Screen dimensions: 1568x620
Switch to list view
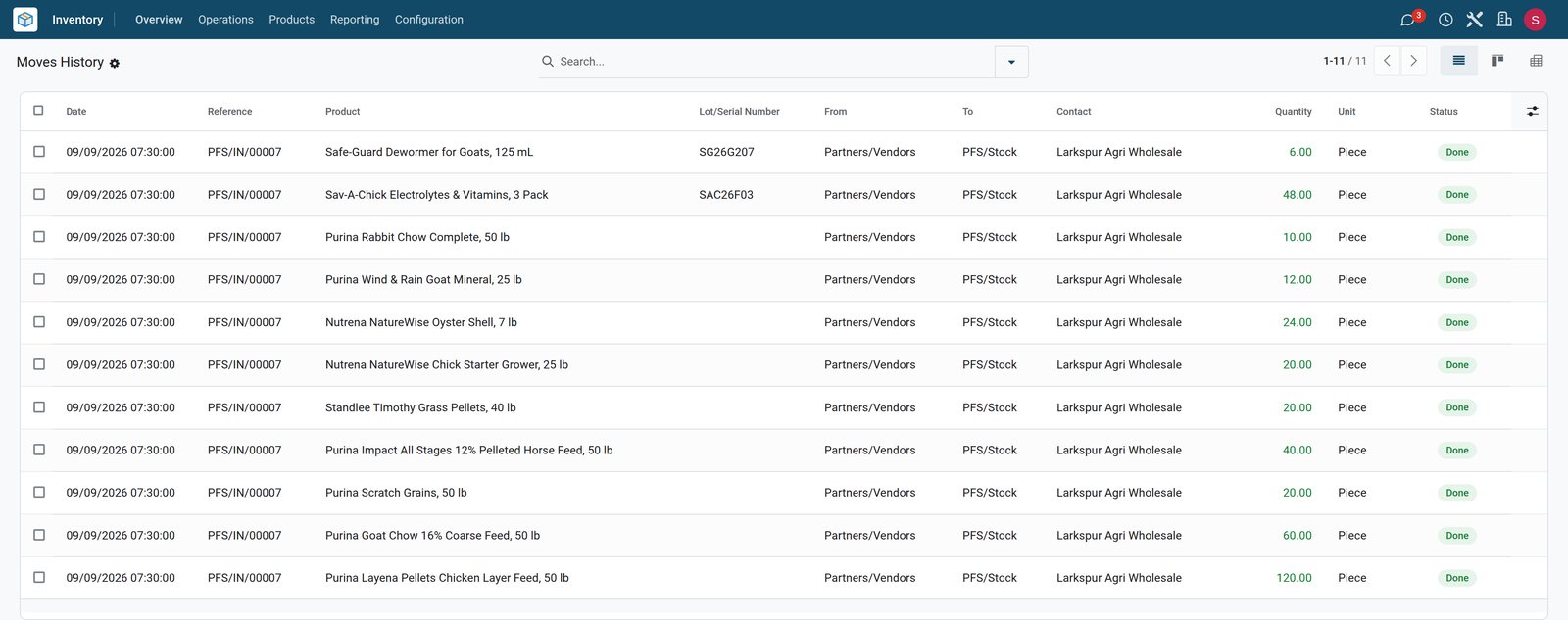[1458, 61]
